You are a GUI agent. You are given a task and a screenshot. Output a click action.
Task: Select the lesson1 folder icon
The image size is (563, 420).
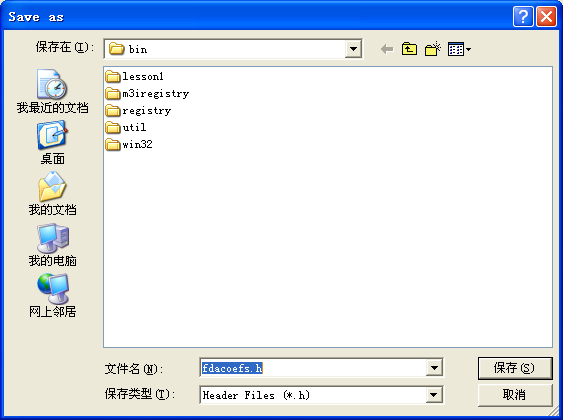click(113, 76)
